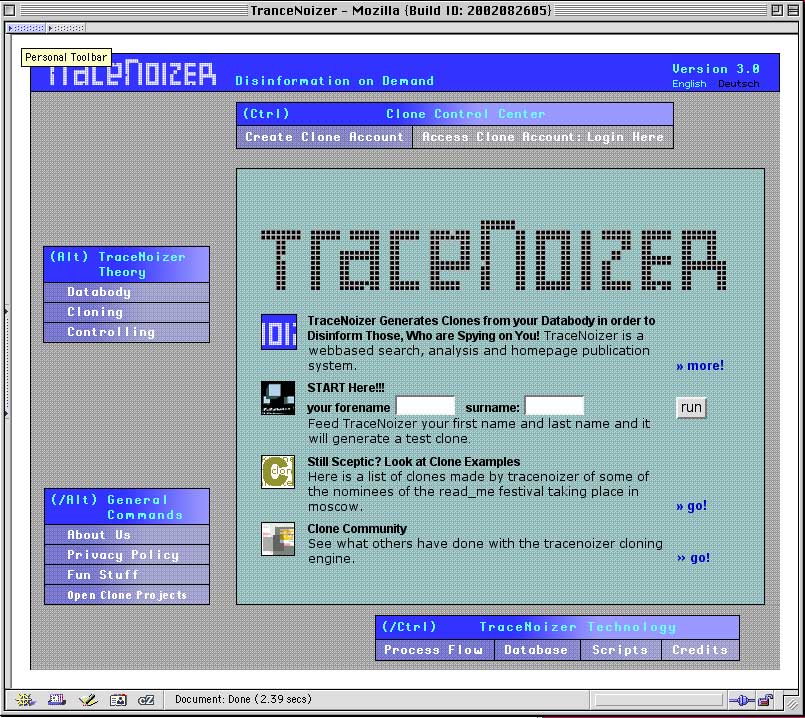
Task: Open ChatZilla cZ icon in status bar
Action: (x=146, y=700)
